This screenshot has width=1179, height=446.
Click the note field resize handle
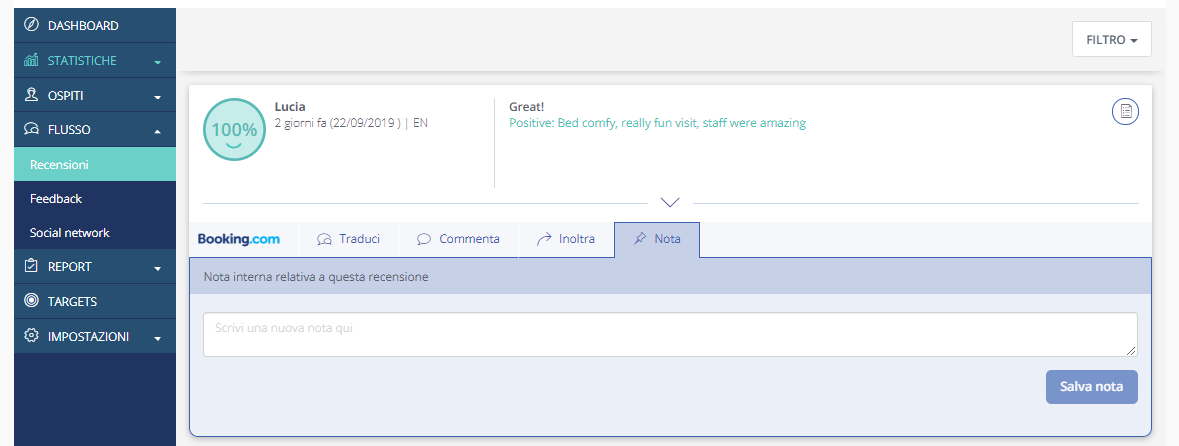(x=1132, y=350)
